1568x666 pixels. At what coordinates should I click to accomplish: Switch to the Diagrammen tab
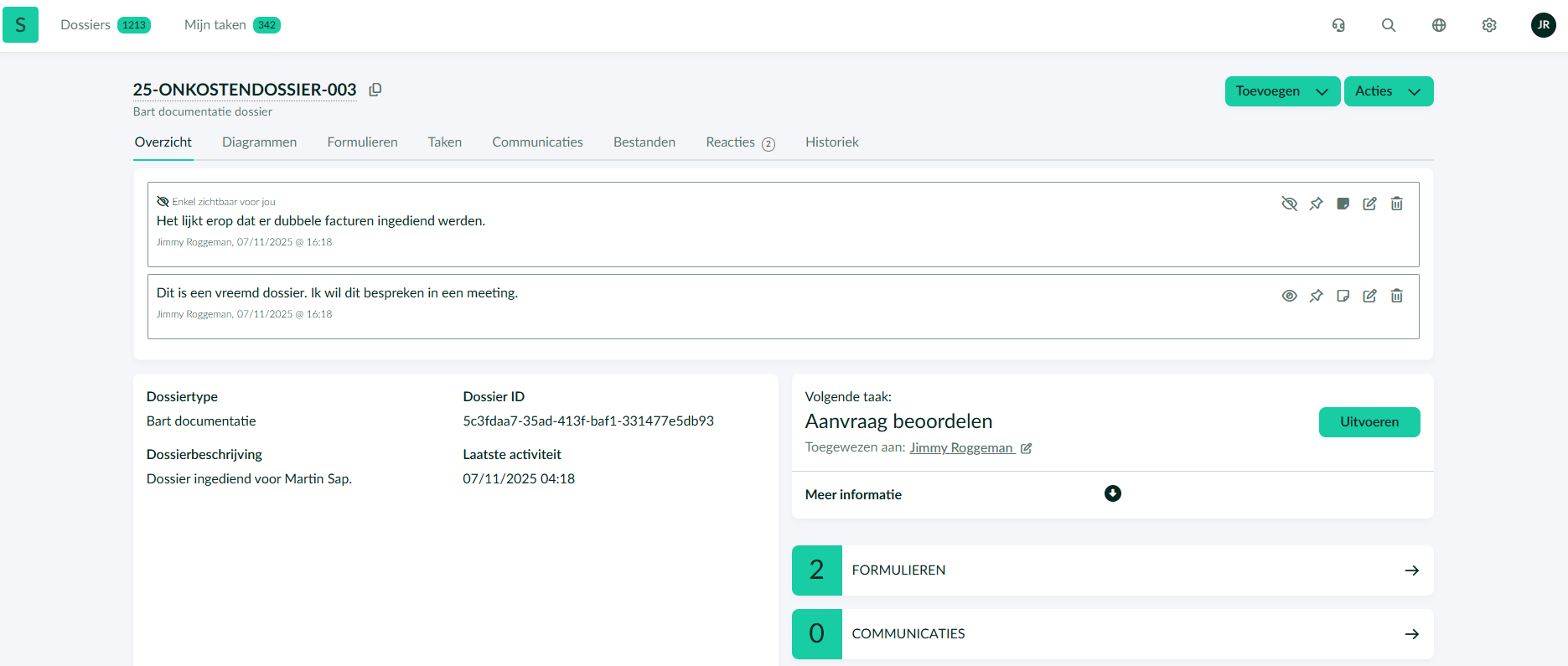[x=259, y=142]
